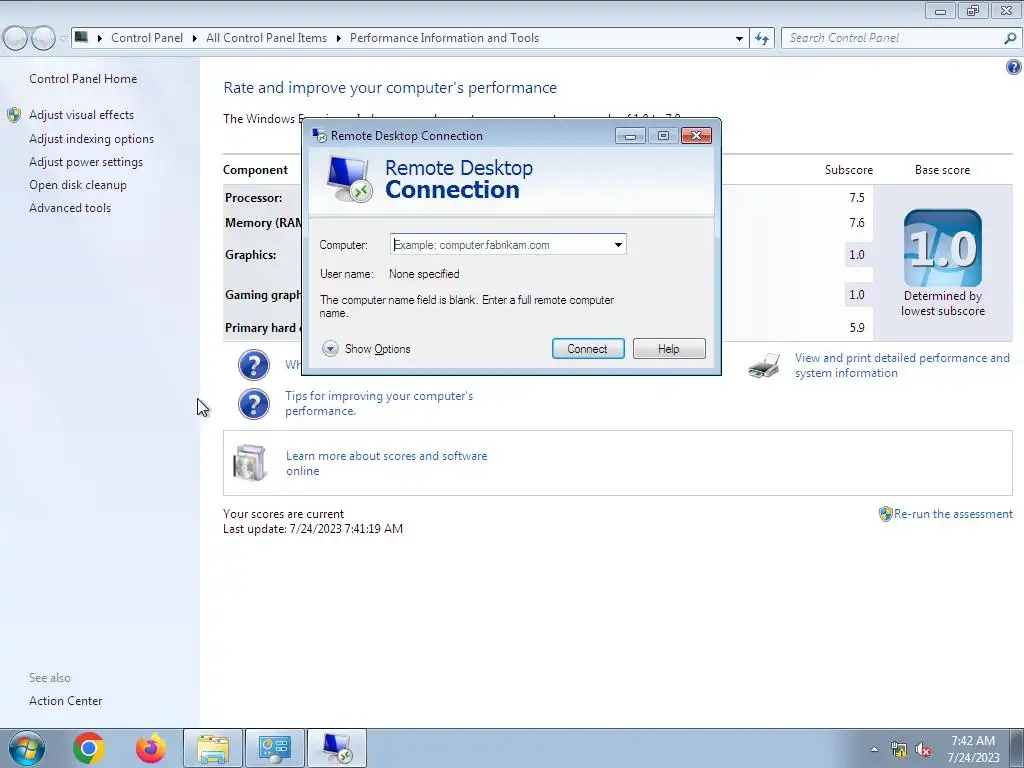Minimize the Remote Desktop Connection dialog
The height and width of the screenshot is (768, 1024).
(x=630, y=136)
